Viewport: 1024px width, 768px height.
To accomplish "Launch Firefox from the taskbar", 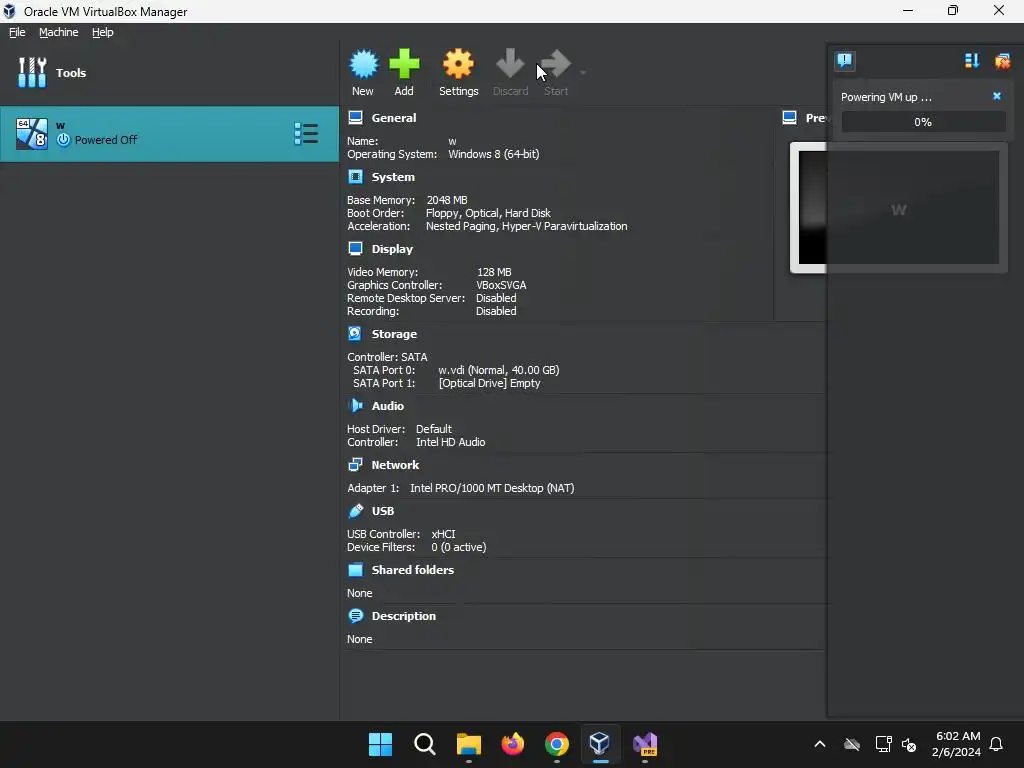I will coord(513,744).
